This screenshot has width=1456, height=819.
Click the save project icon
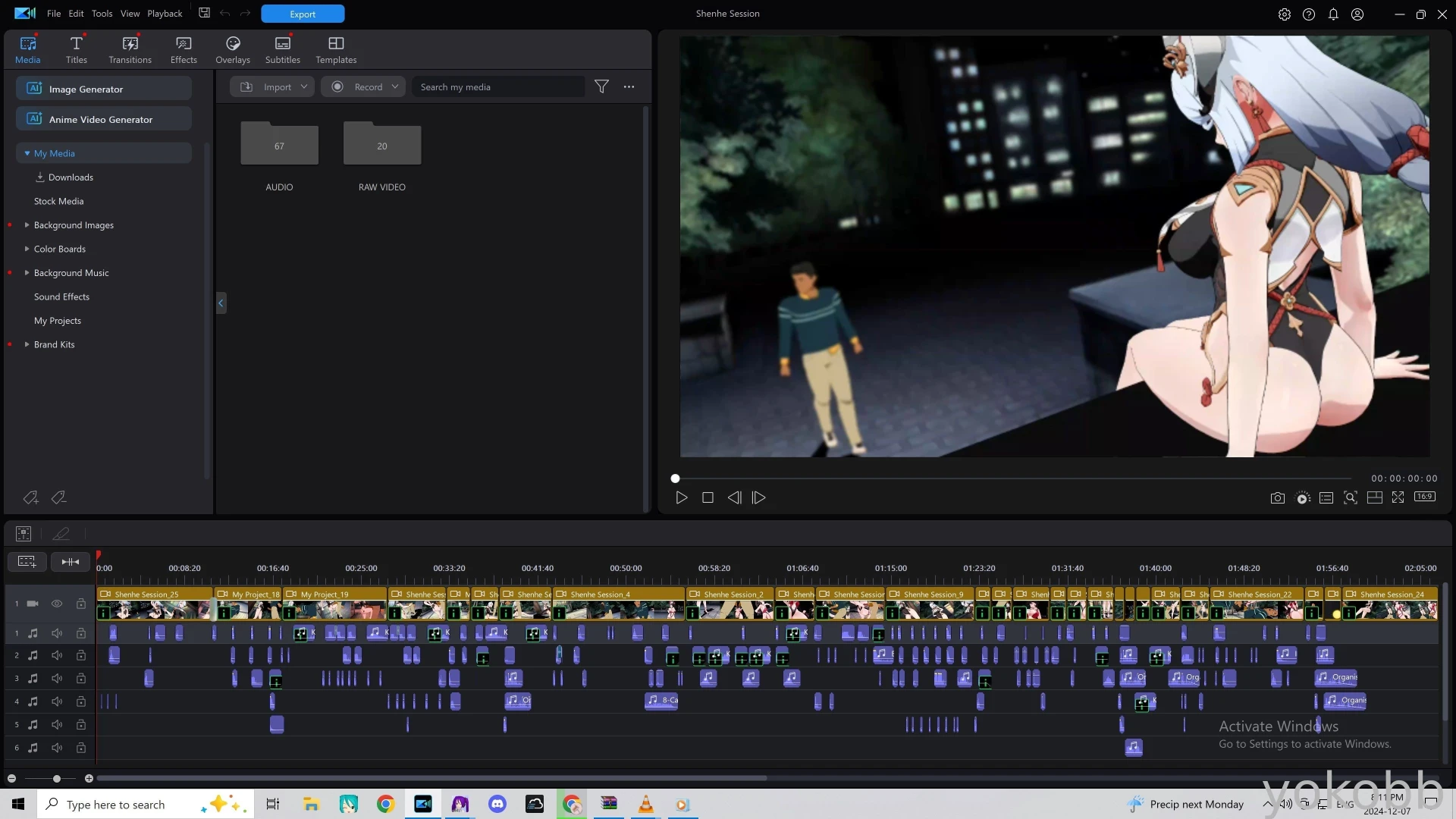(x=204, y=13)
